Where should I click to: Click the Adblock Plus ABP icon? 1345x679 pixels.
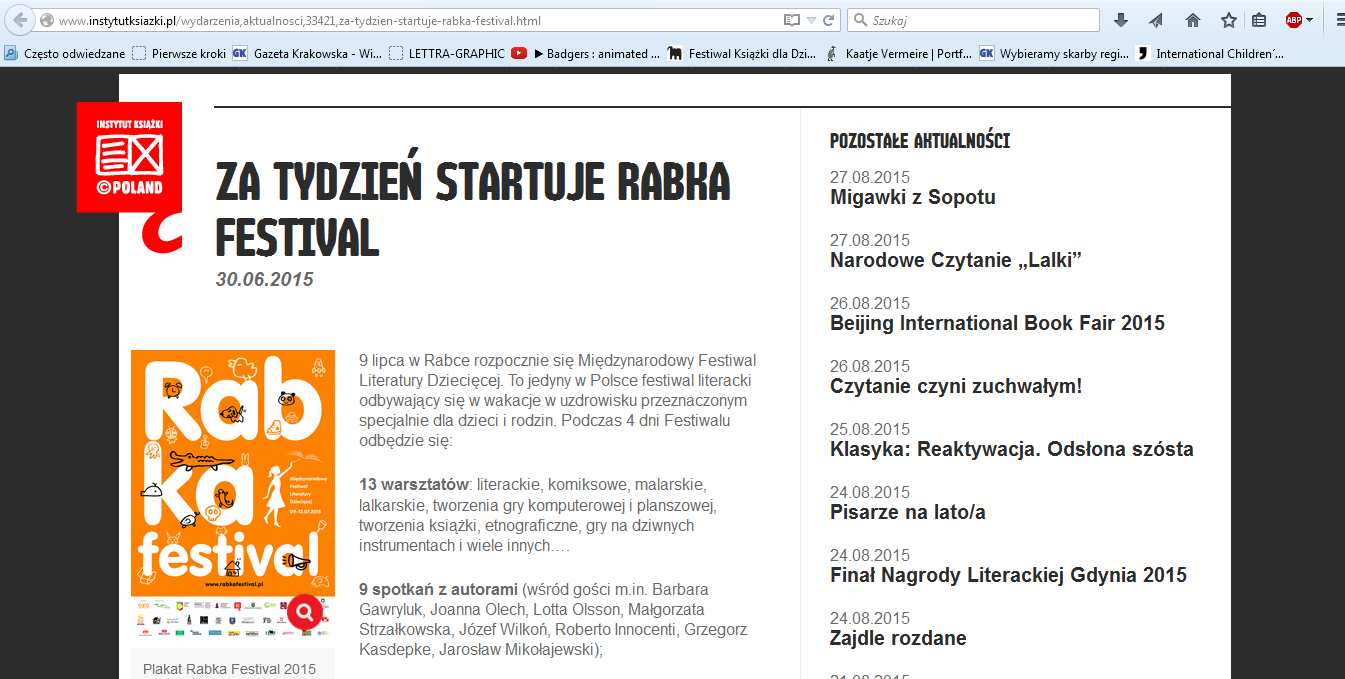(1293, 20)
